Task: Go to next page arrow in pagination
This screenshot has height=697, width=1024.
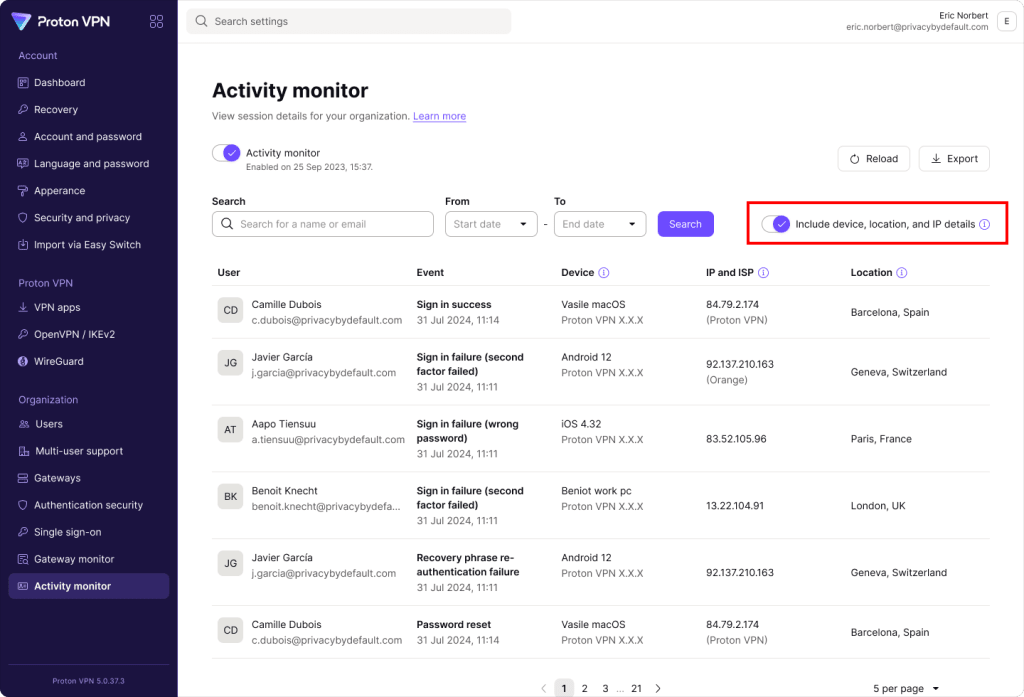Action: [x=658, y=688]
